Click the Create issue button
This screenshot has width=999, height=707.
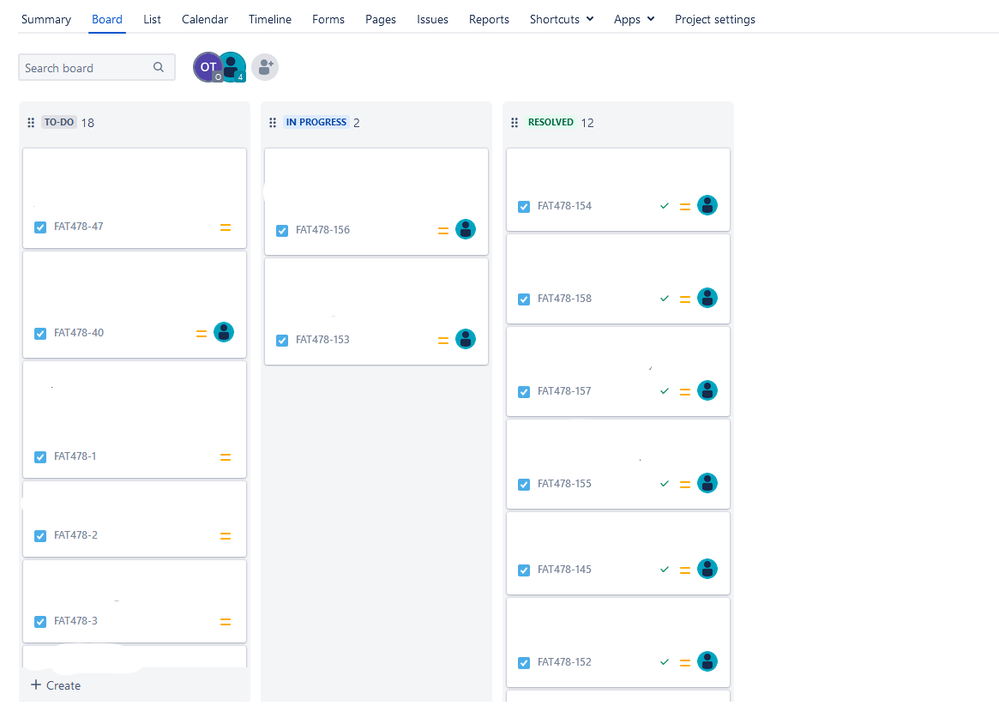point(56,685)
